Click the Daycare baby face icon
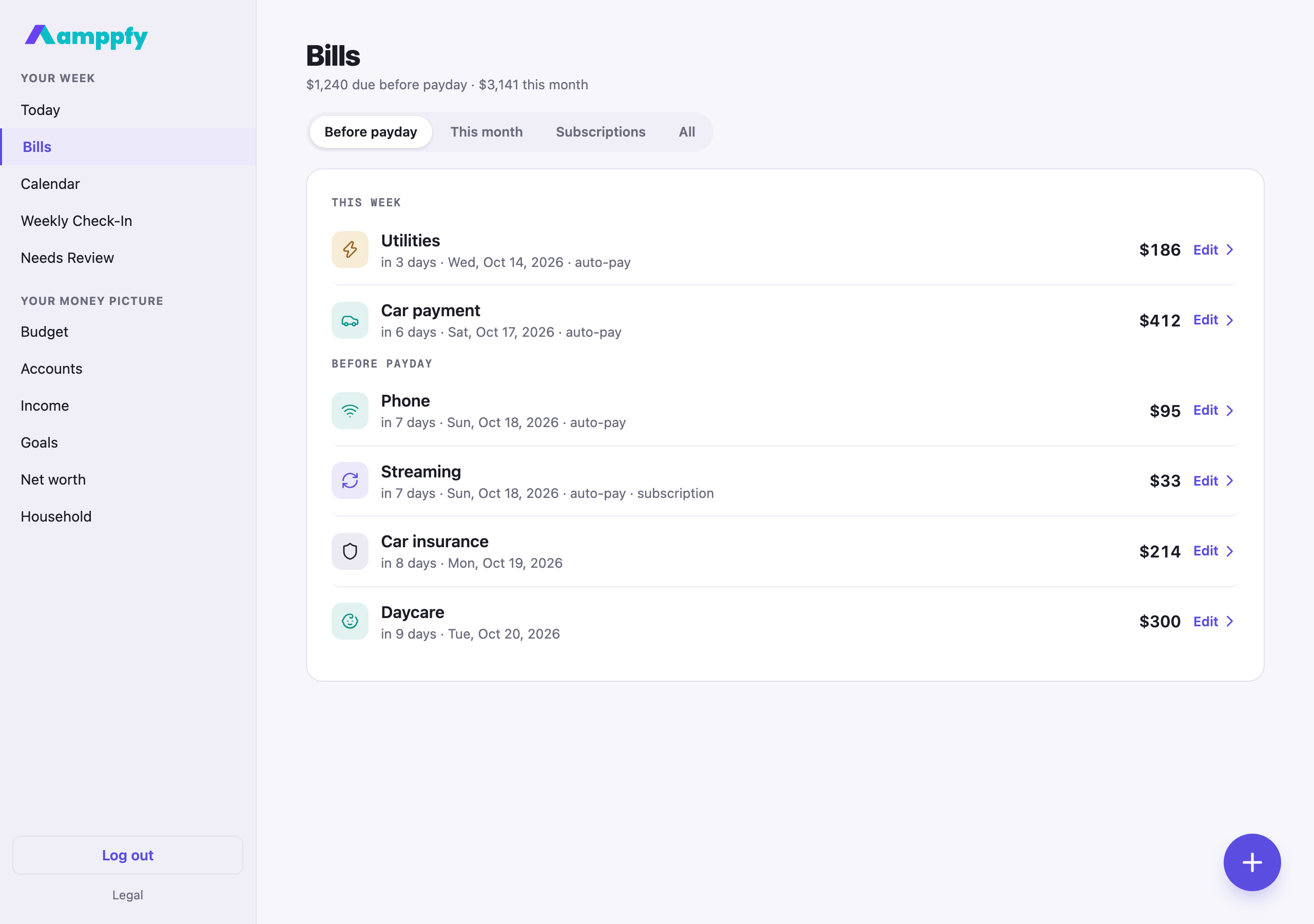Viewport: 1314px width, 924px height. (x=350, y=621)
